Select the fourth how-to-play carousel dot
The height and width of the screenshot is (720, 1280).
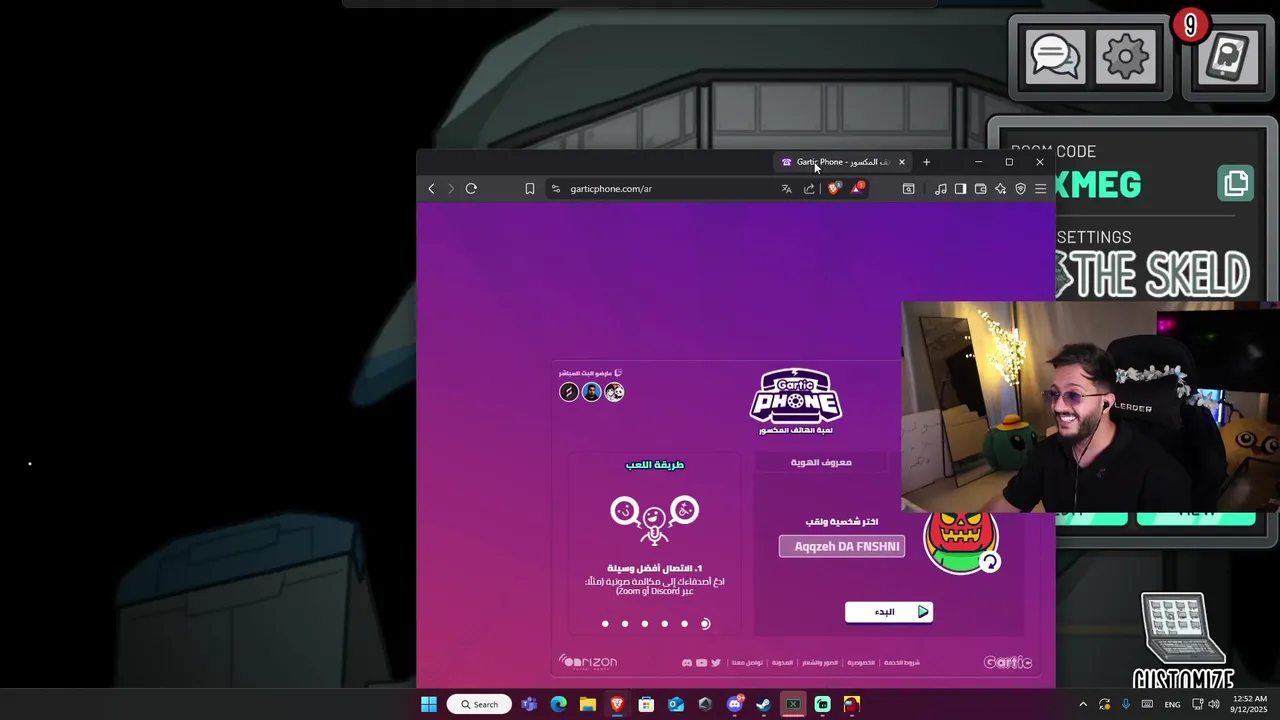665,624
